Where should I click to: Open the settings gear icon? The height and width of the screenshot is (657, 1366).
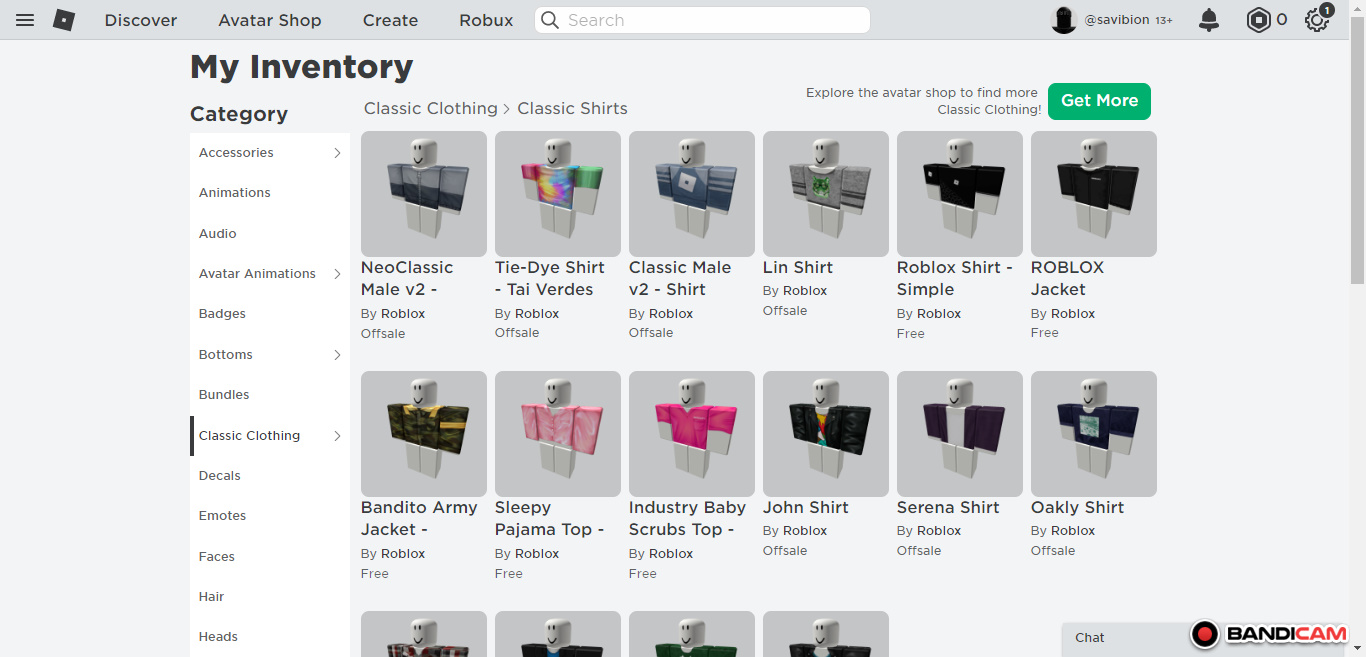[x=1316, y=20]
